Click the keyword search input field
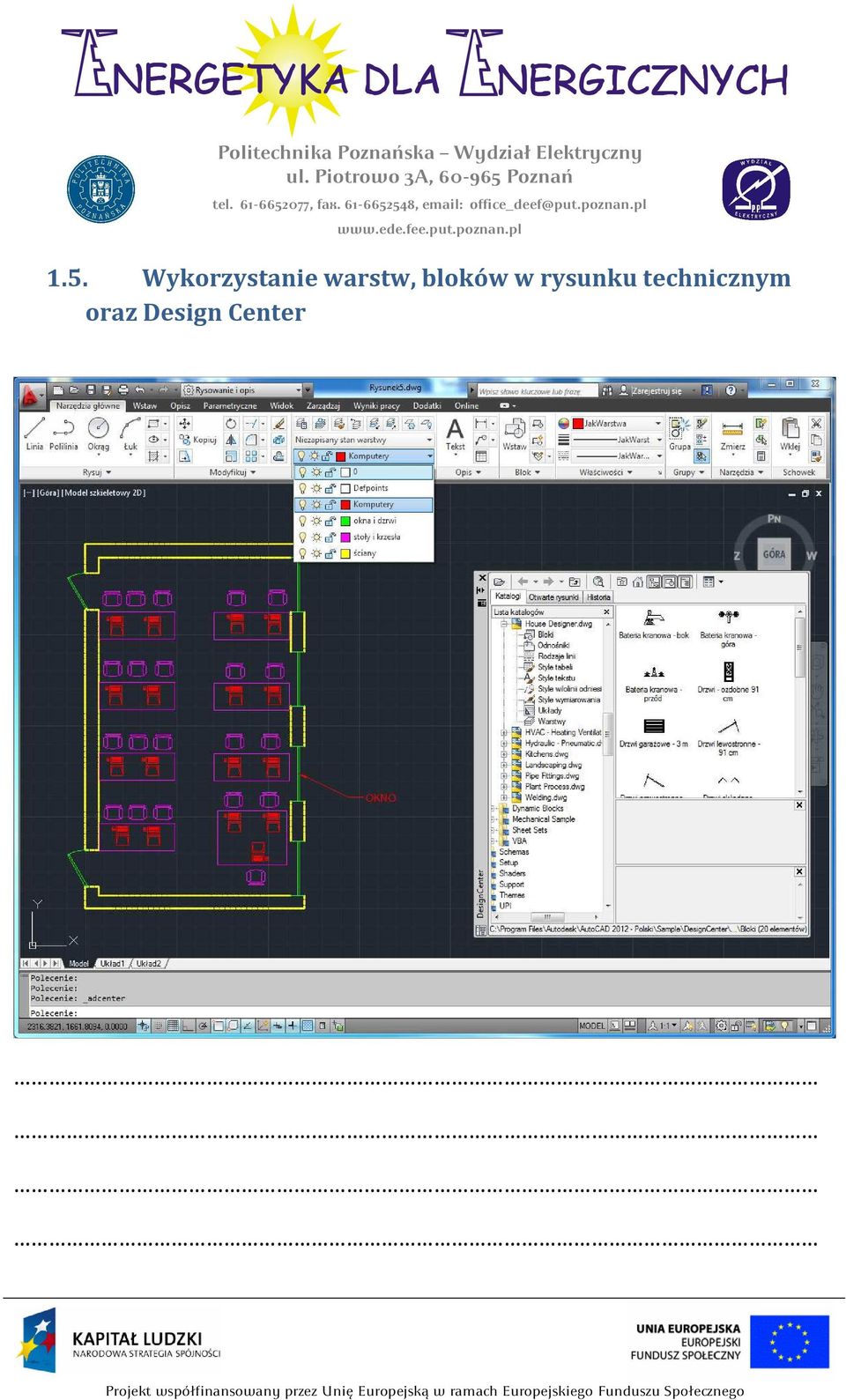 538,390
